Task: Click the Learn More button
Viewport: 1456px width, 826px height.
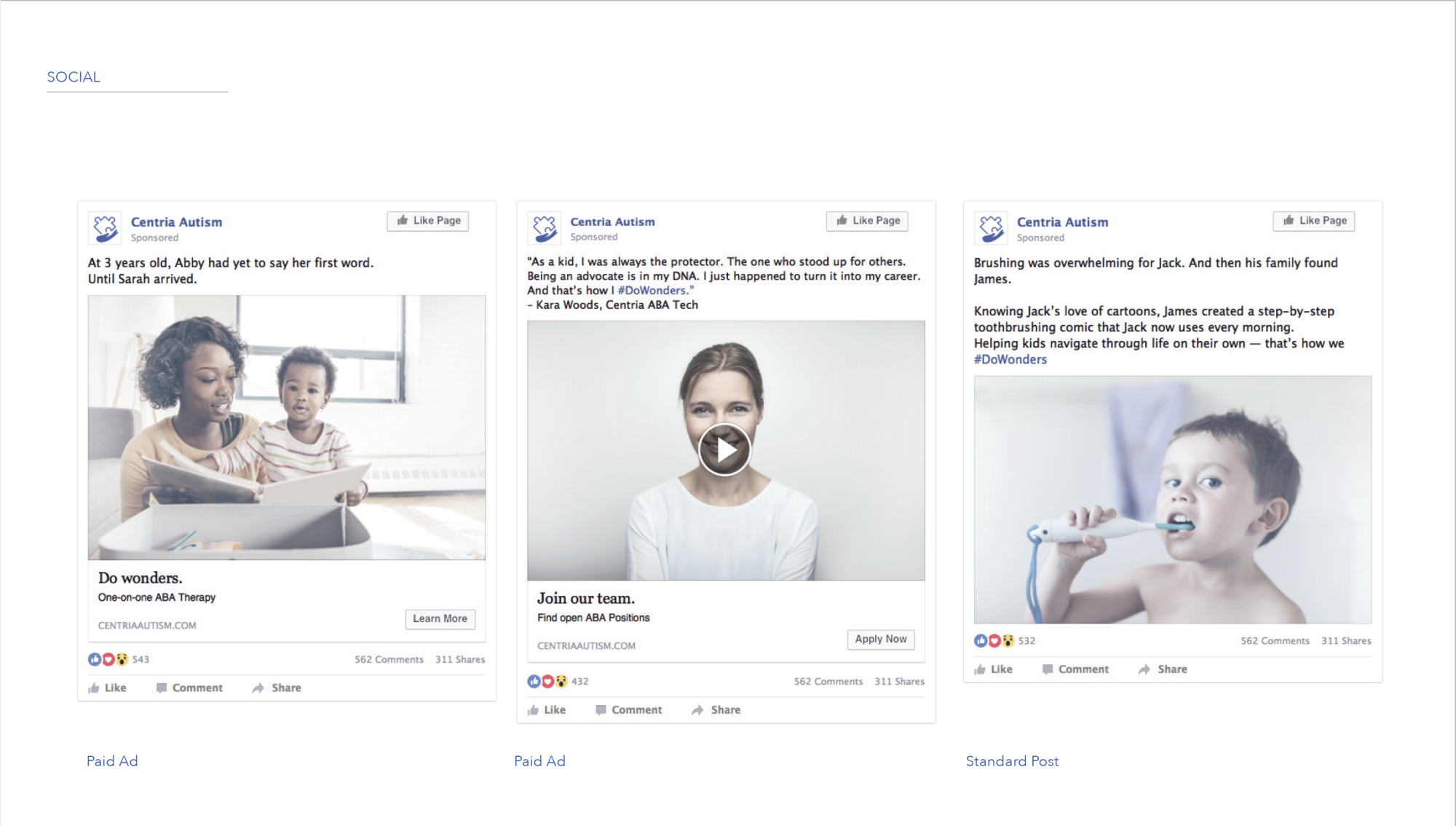Action: pyautogui.click(x=440, y=619)
